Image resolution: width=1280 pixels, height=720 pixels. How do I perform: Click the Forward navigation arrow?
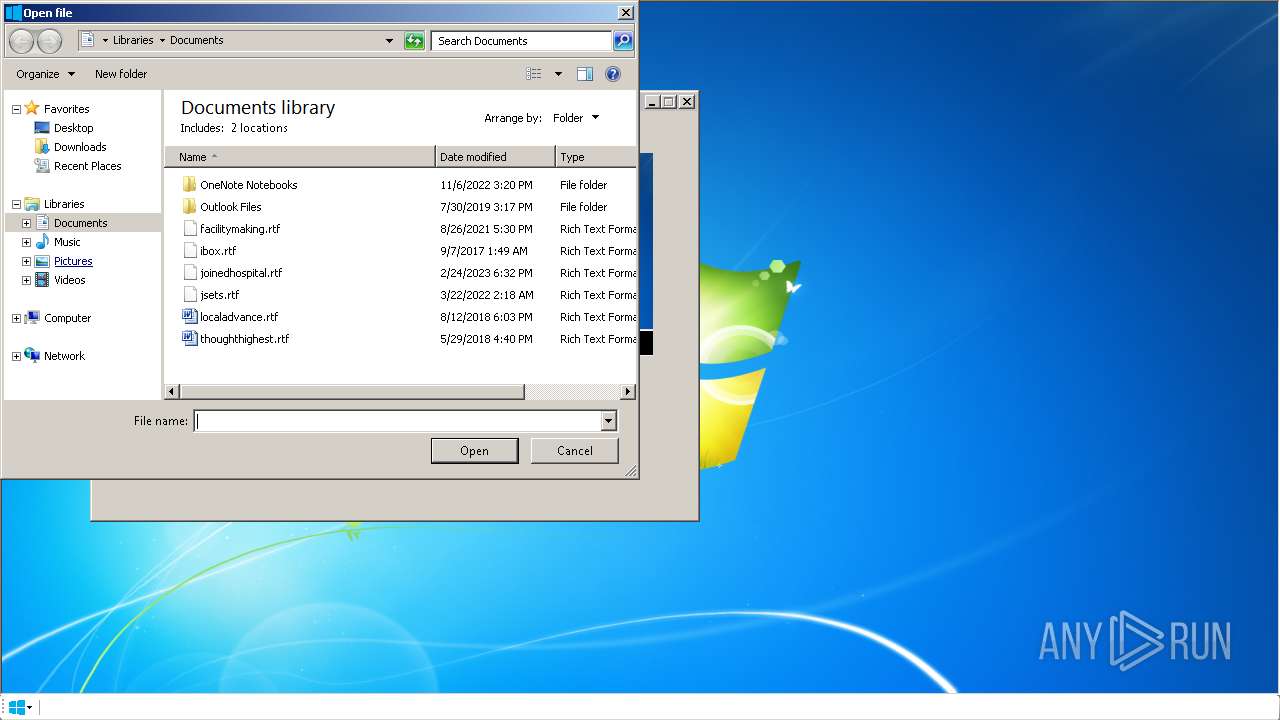49,41
